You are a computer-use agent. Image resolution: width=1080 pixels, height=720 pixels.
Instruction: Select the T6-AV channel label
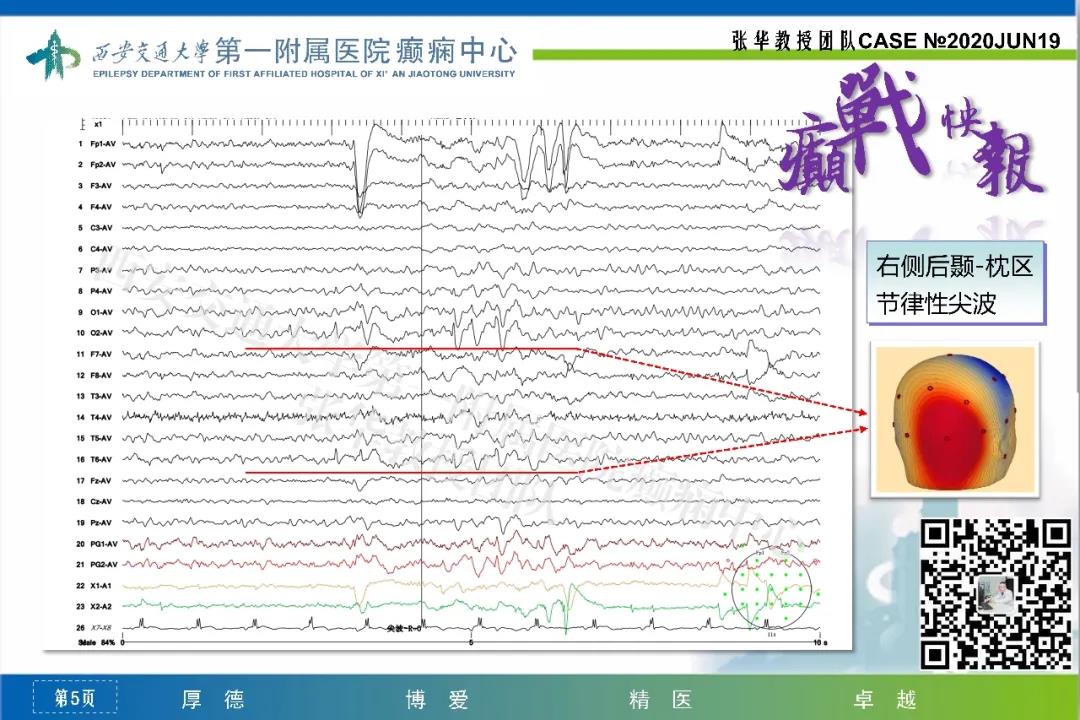pos(99,459)
